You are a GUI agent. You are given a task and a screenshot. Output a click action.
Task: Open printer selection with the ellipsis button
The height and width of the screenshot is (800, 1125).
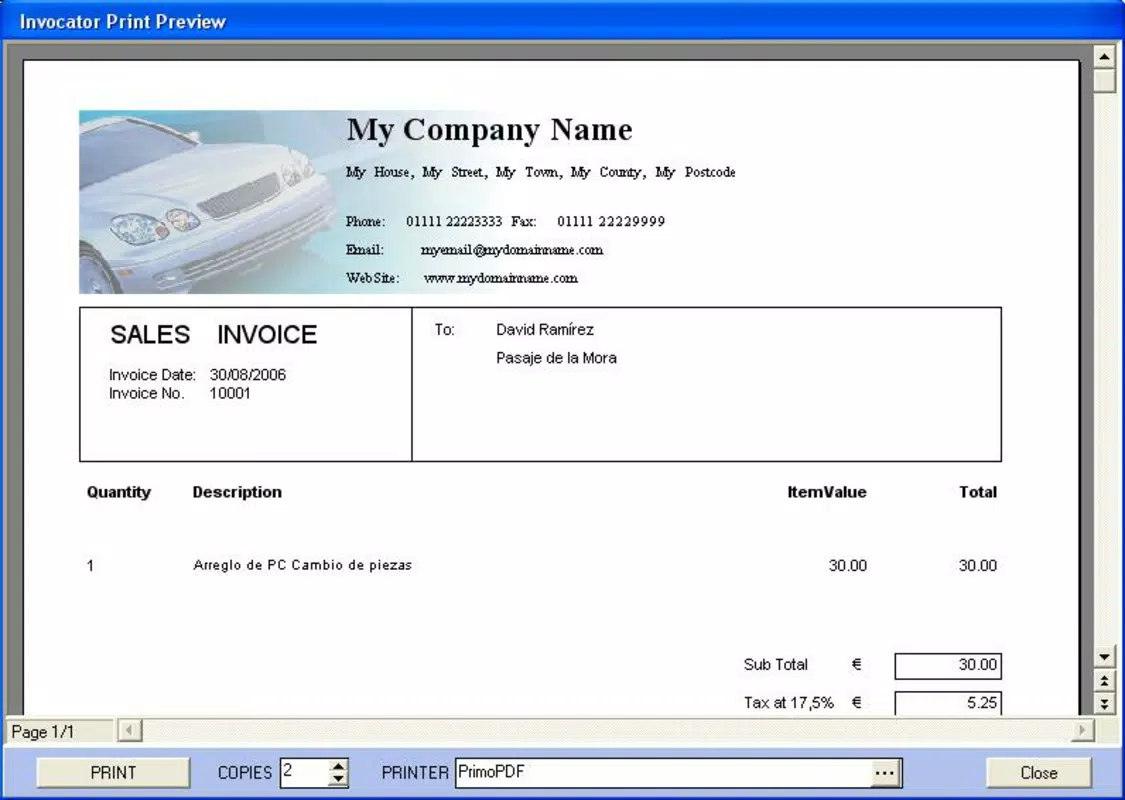click(885, 773)
